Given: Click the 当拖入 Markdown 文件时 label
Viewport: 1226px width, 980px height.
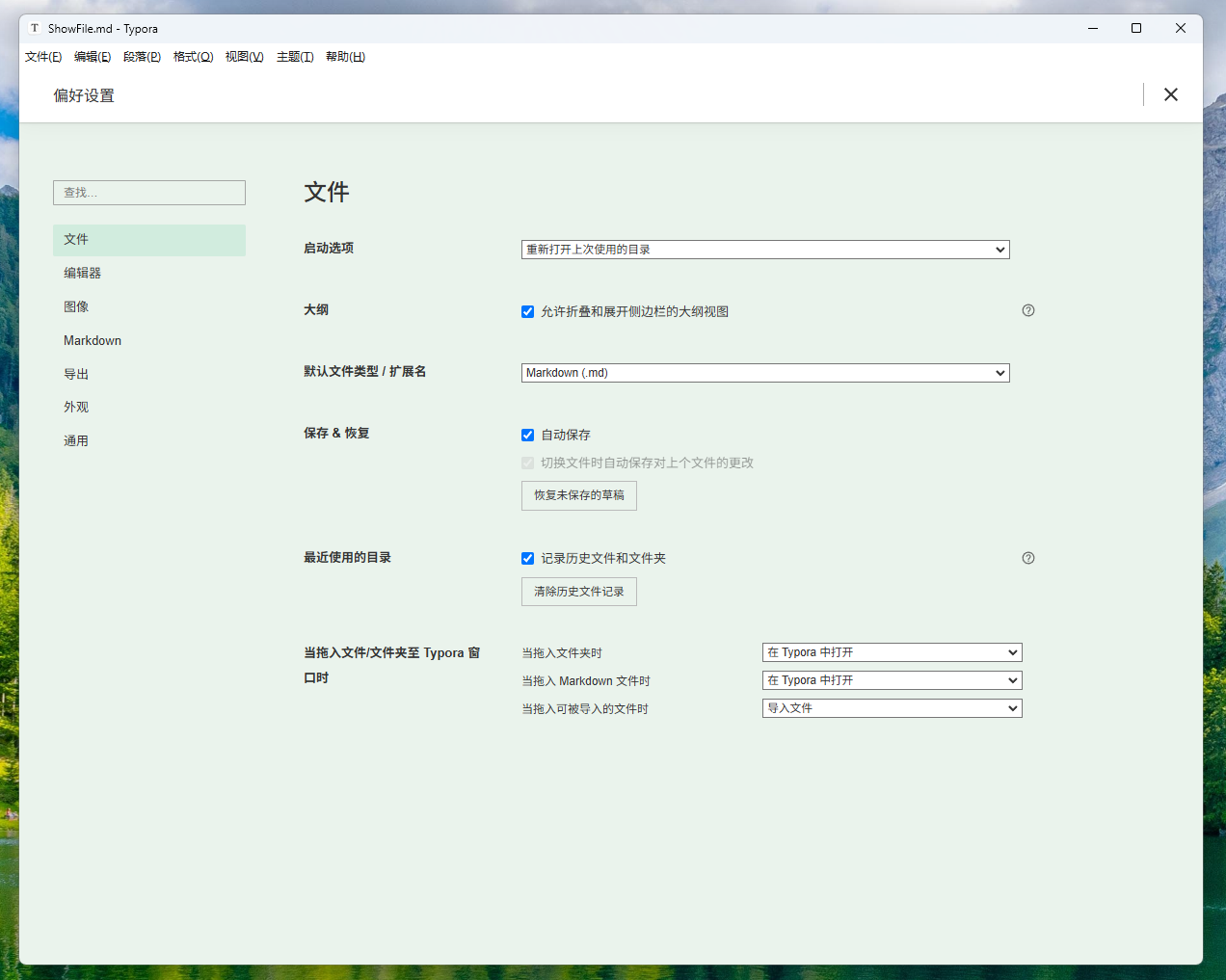Looking at the screenshot, I should [x=586, y=681].
